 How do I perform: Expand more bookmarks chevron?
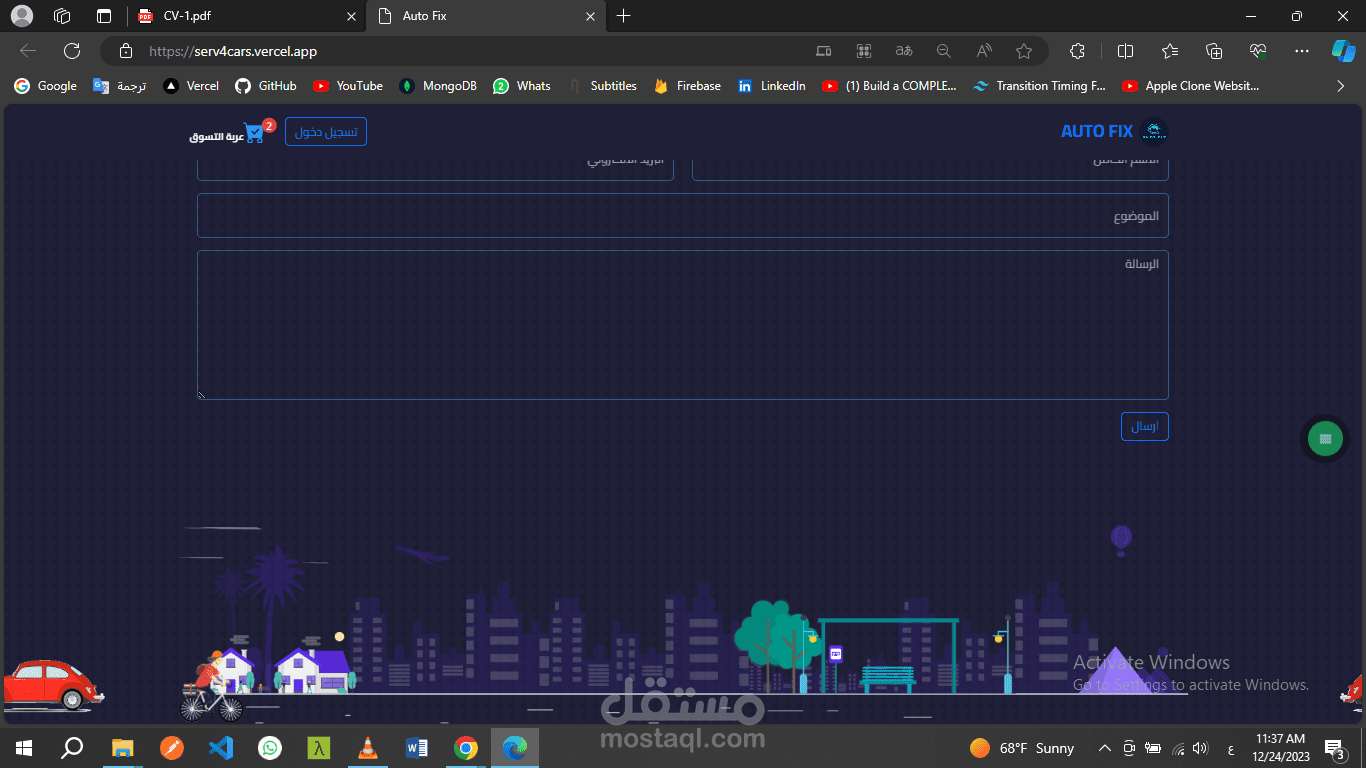(1341, 86)
